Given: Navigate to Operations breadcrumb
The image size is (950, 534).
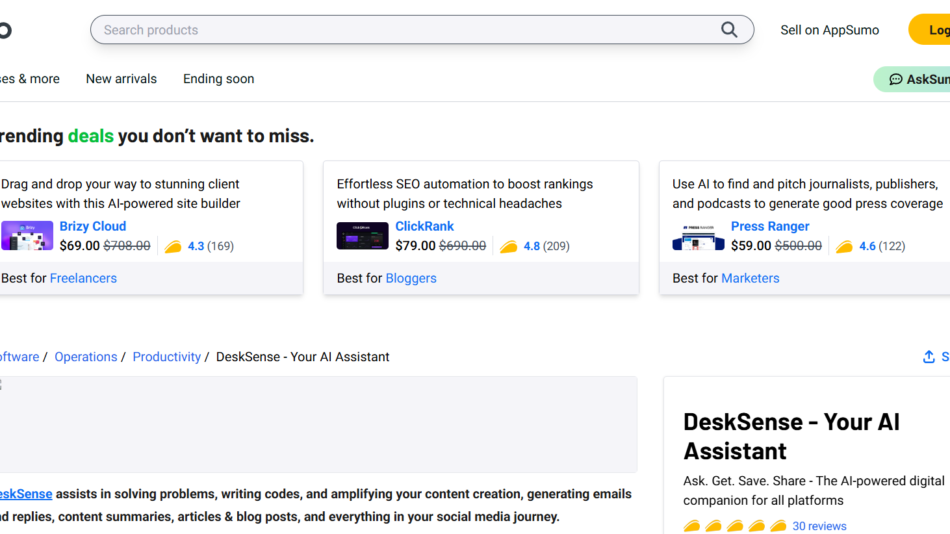Looking at the screenshot, I should (86, 357).
